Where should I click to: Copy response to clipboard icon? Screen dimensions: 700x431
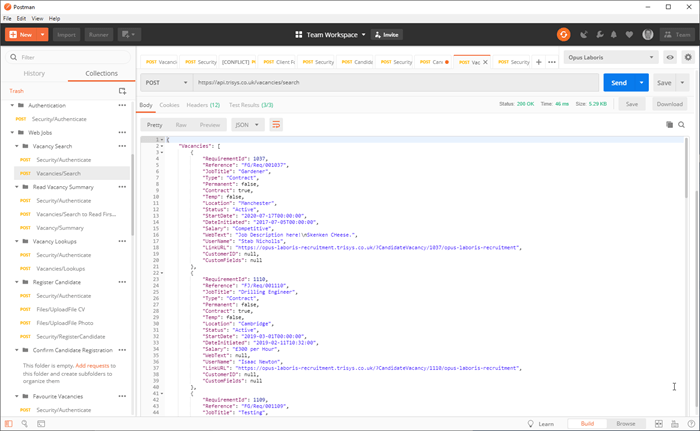[669, 125]
